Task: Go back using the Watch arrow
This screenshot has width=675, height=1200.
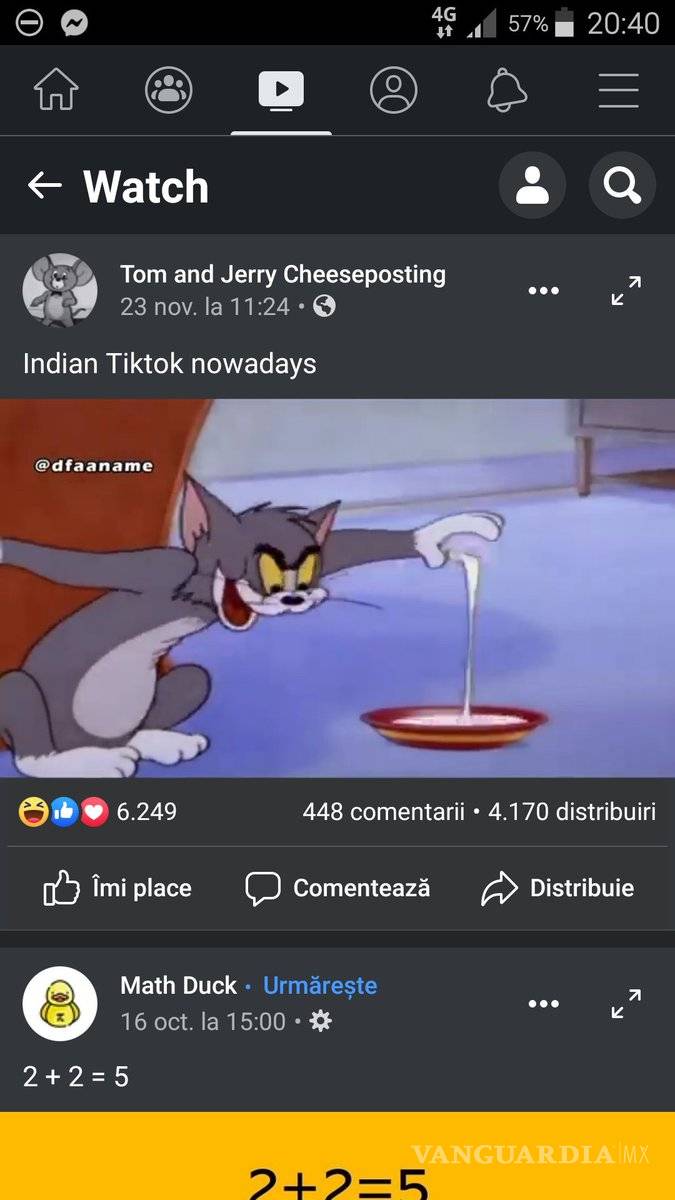Action: tap(44, 185)
